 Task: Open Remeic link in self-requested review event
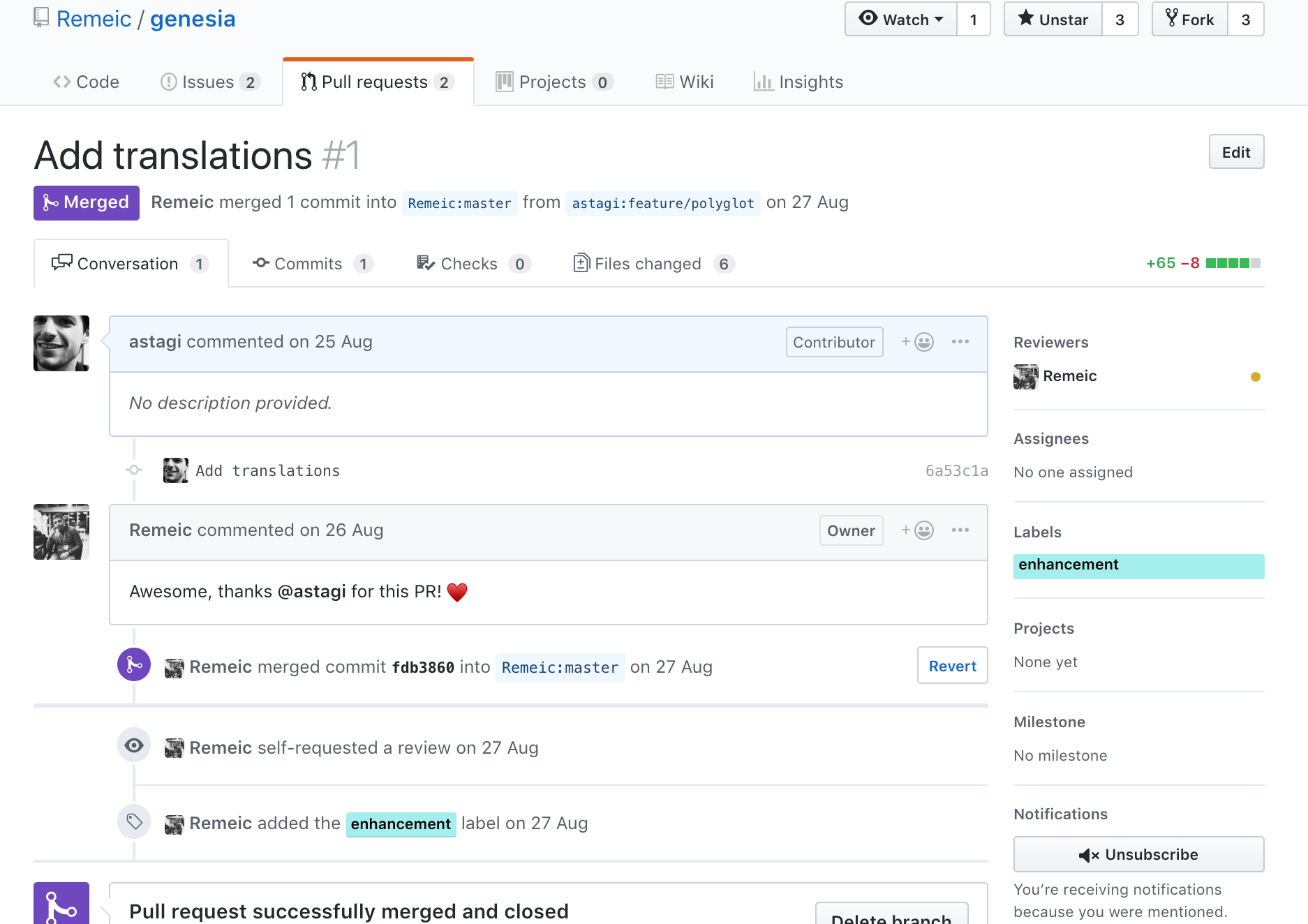pyautogui.click(x=221, y=747)
